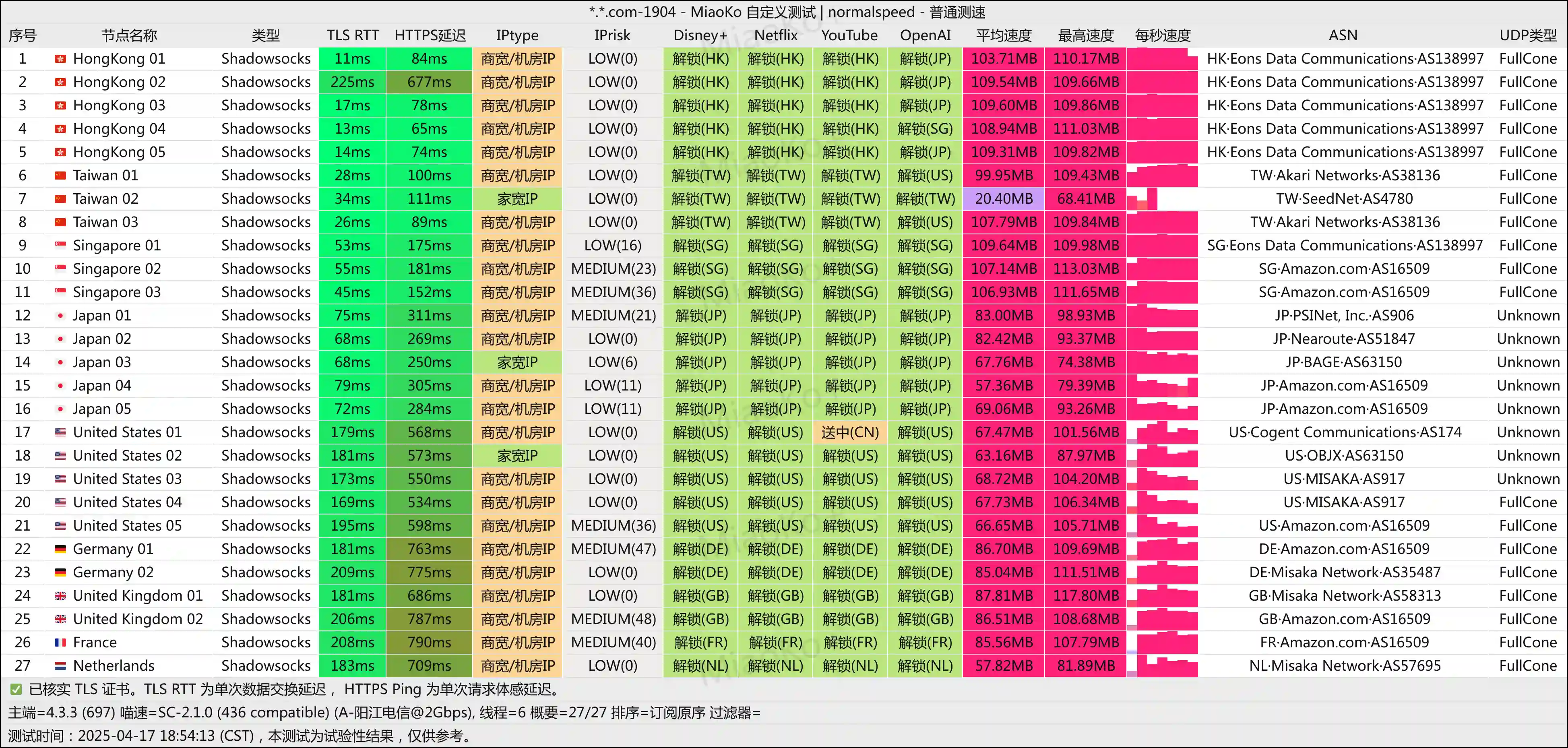Image resolution: width=1568 pixels, height=748 pixels.
Task: Click the Hong Kong flag icon of HongKong 03
Action: click(60, 105)
